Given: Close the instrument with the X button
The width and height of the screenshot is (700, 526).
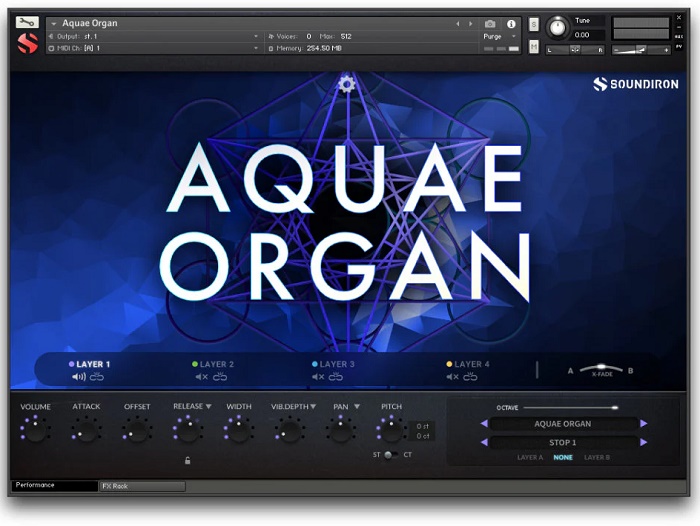Looking at the screenshot, I should pyautogui.click(x=679, y=18).
